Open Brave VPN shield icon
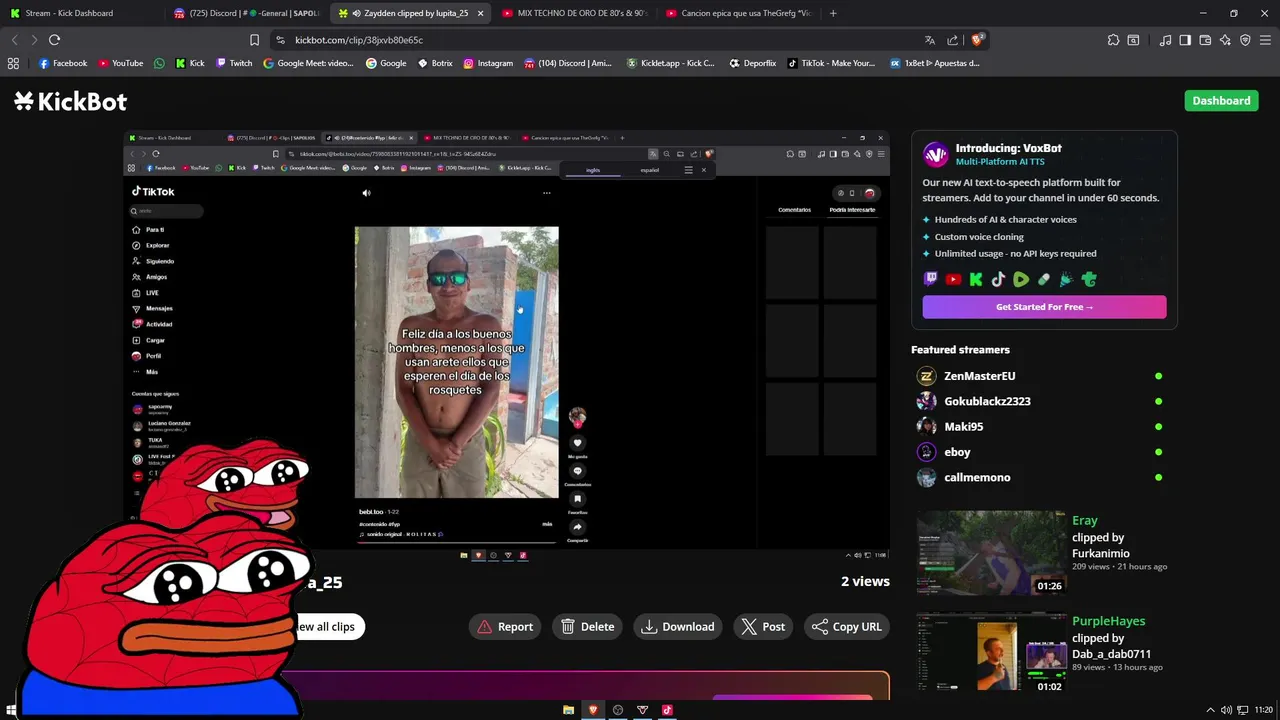Viewport: 1280px width, 720px height. 1245,40
